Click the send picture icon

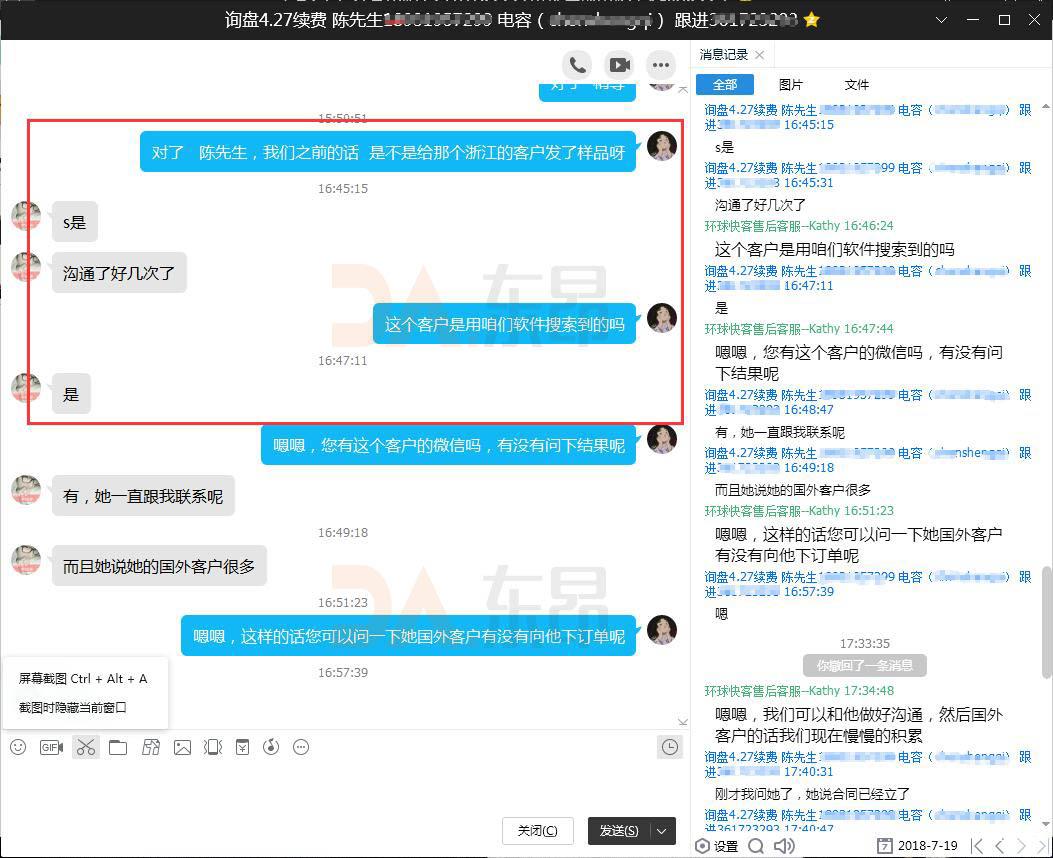click(182, 747)
